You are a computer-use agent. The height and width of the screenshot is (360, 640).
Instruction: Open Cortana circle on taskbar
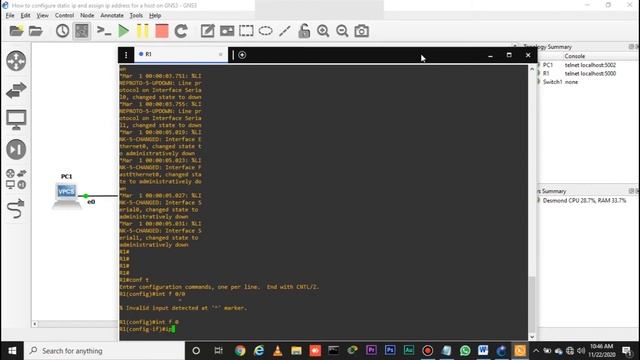point(196,351)
